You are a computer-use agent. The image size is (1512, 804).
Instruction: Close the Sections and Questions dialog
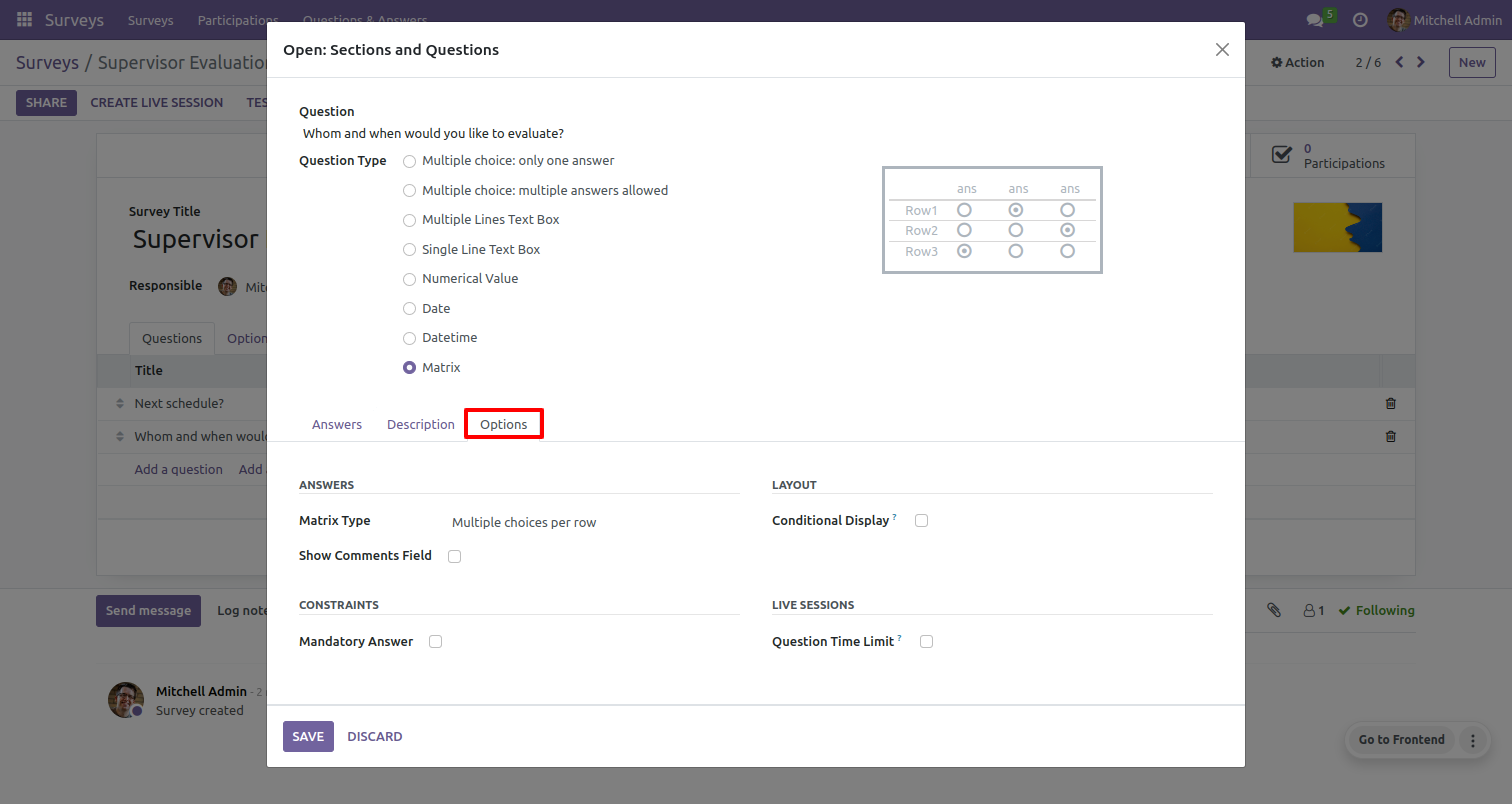(x=1222, y=50)
